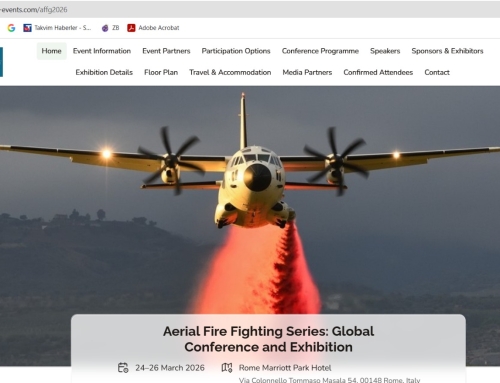500x383 pixels.
Task: Click the Aerial Fire Fighting Series heading
Action: pyautogui.click(x=268, y=339)
